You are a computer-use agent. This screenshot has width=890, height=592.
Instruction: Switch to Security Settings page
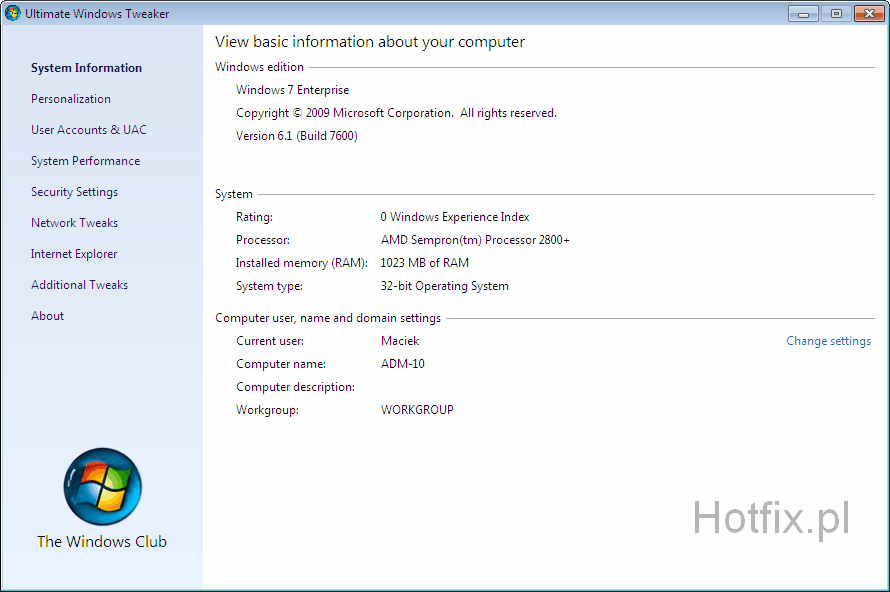coord(74,192)
